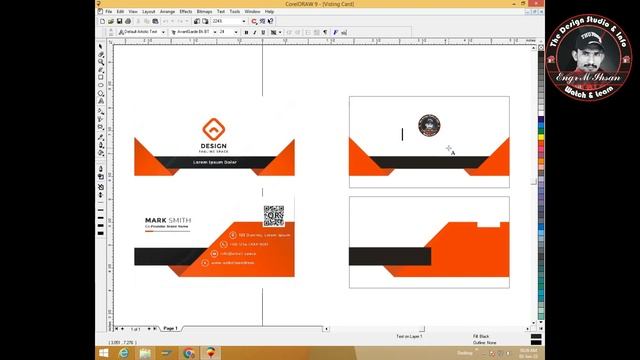Open the zoom level dropdown

coord(244,21)
